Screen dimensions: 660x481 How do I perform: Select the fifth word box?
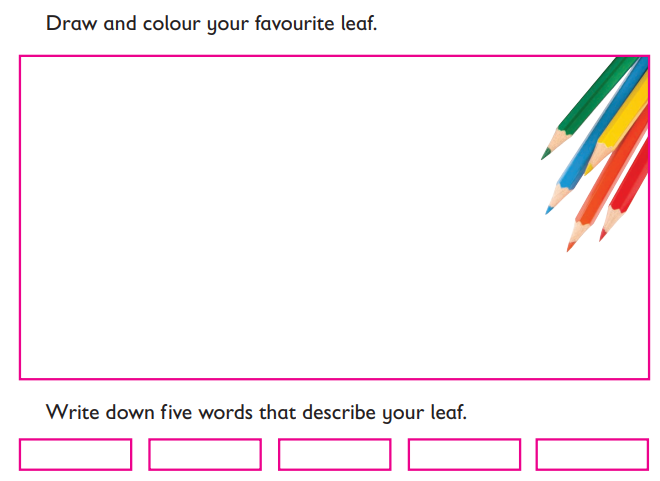[x=592, y=454]
